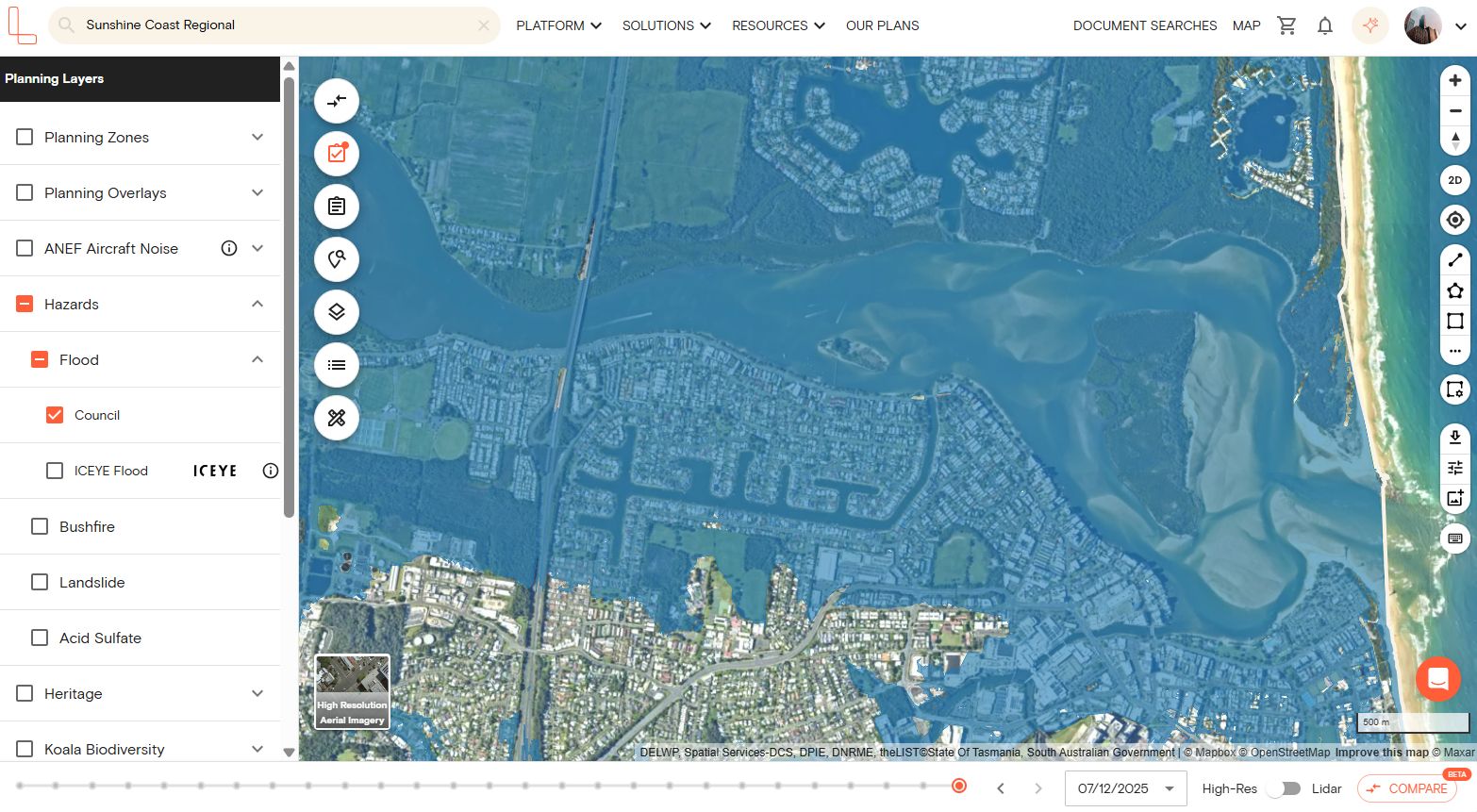This screenshot has width=1477, height=812.
Task: Open the location search pin tool
Action: point(337,259)
